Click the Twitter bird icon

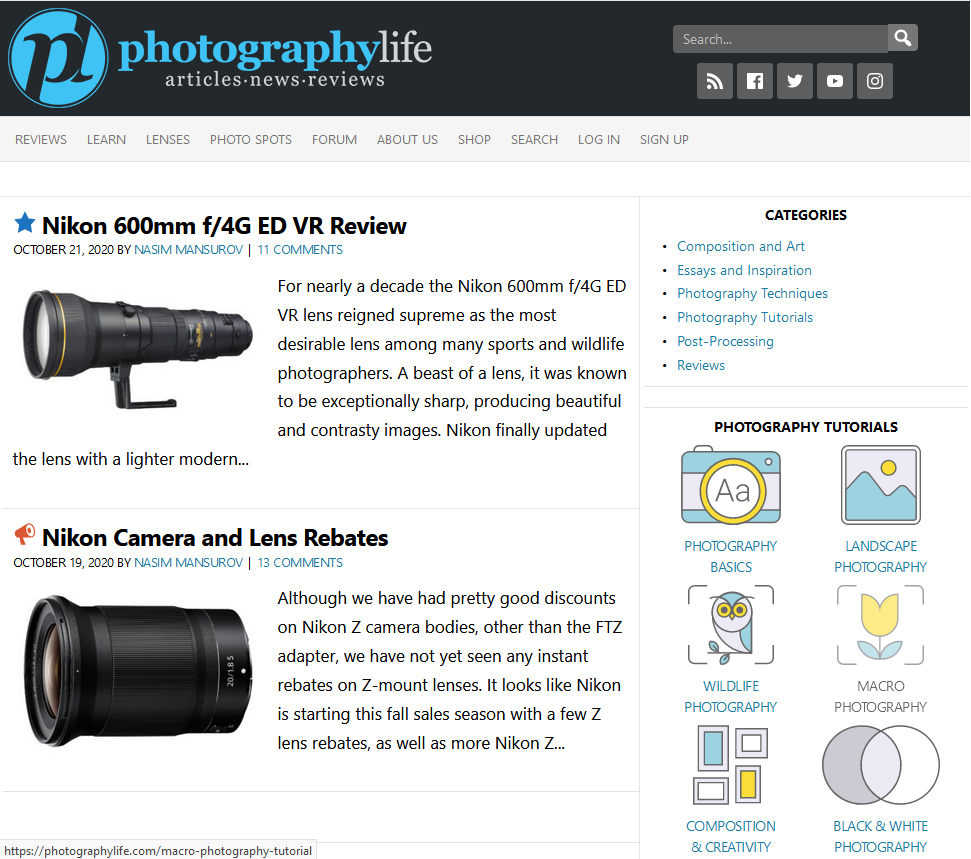tap(795, 81)
